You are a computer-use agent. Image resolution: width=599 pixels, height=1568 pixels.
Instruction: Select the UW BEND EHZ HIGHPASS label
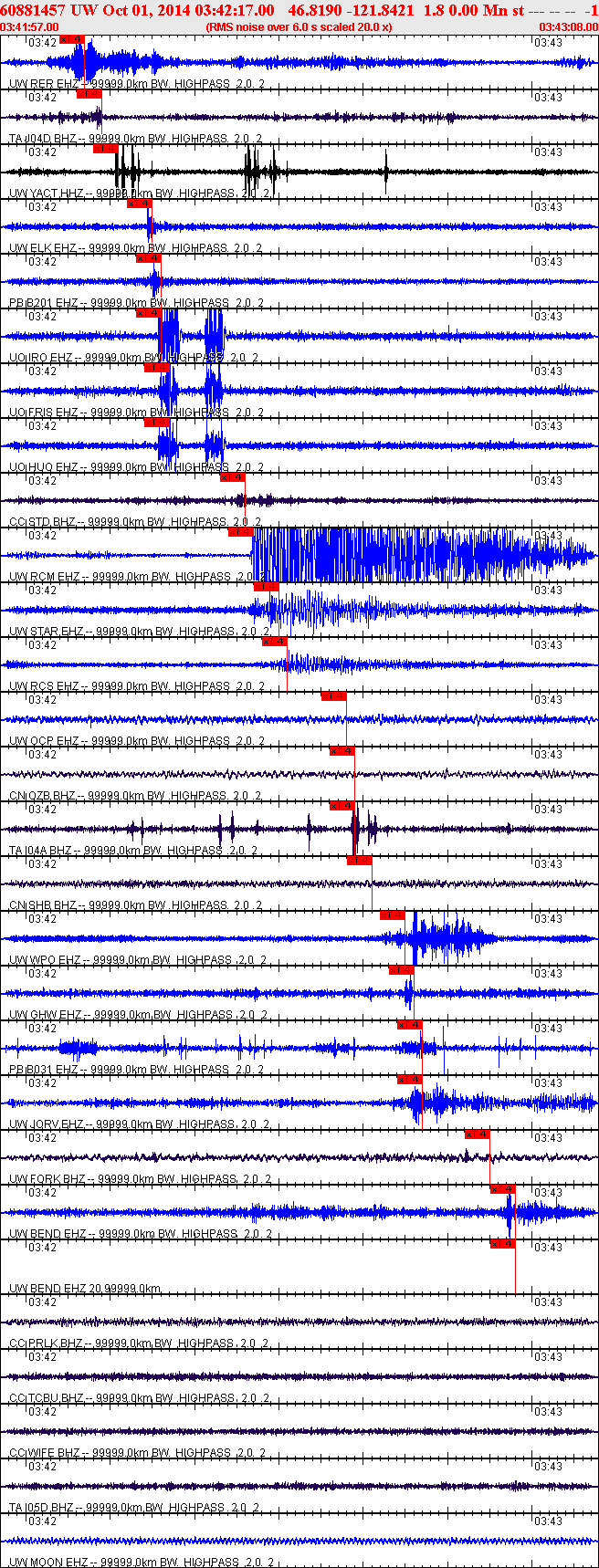click(141, 1233)
